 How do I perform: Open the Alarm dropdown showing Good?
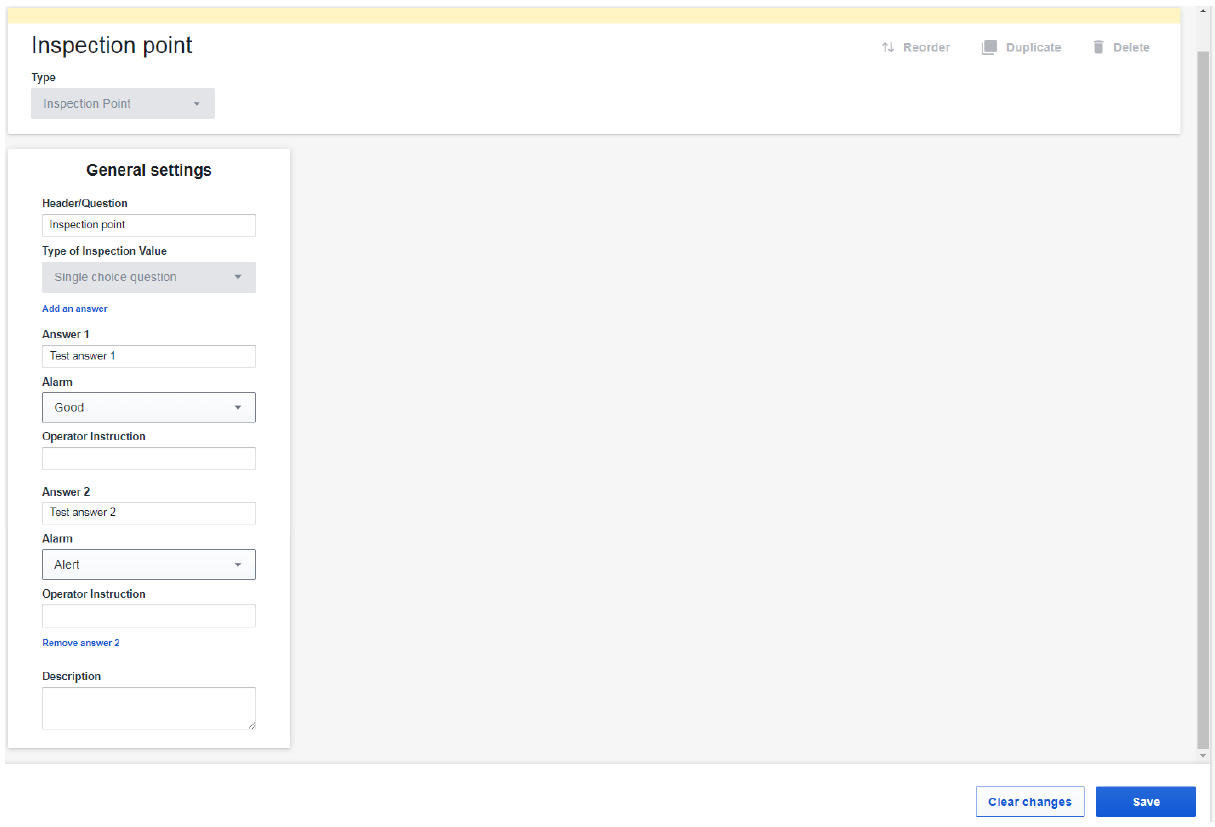click(x=149, y=407)
